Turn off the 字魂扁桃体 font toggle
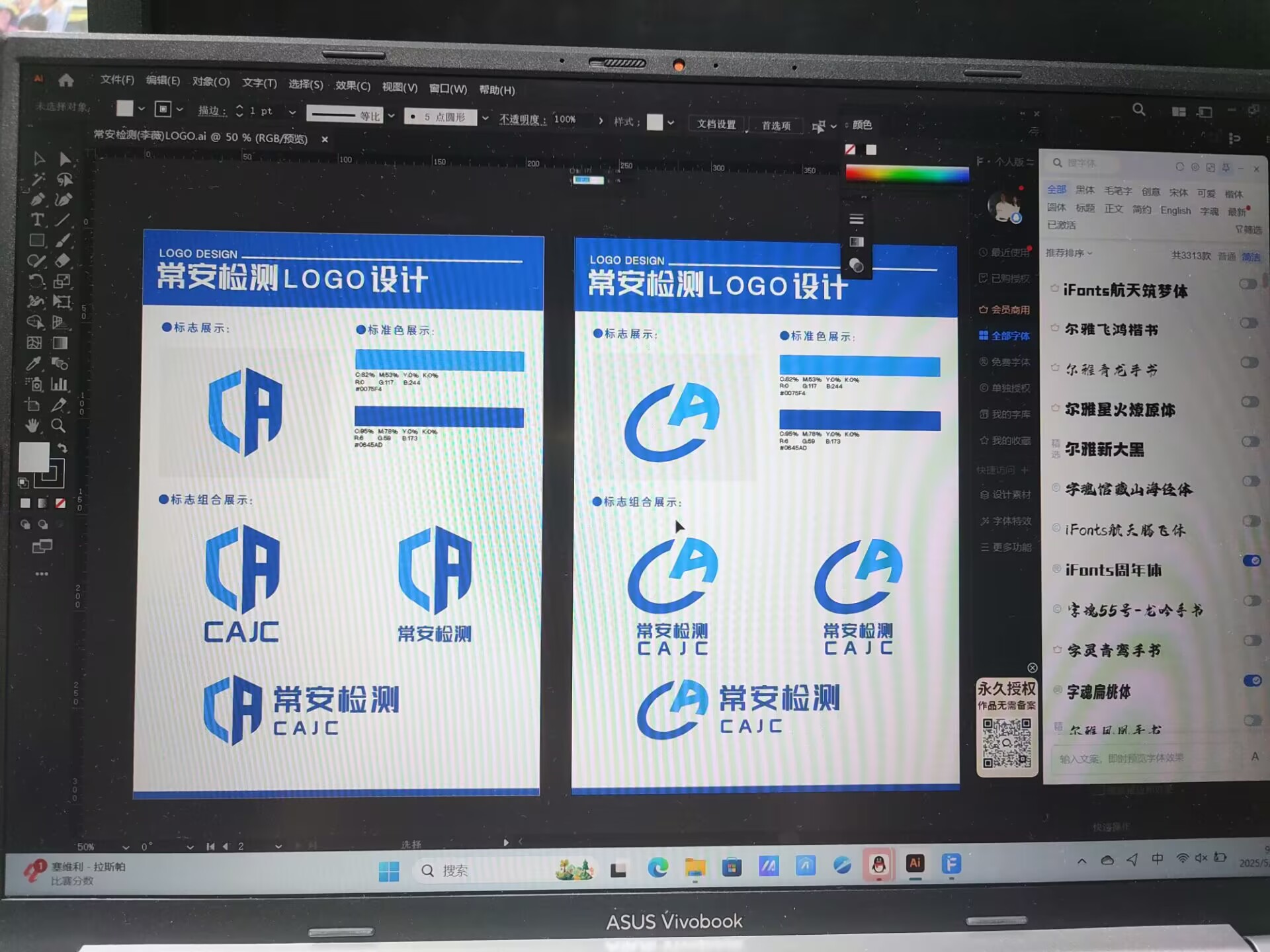 point(1251,680)
